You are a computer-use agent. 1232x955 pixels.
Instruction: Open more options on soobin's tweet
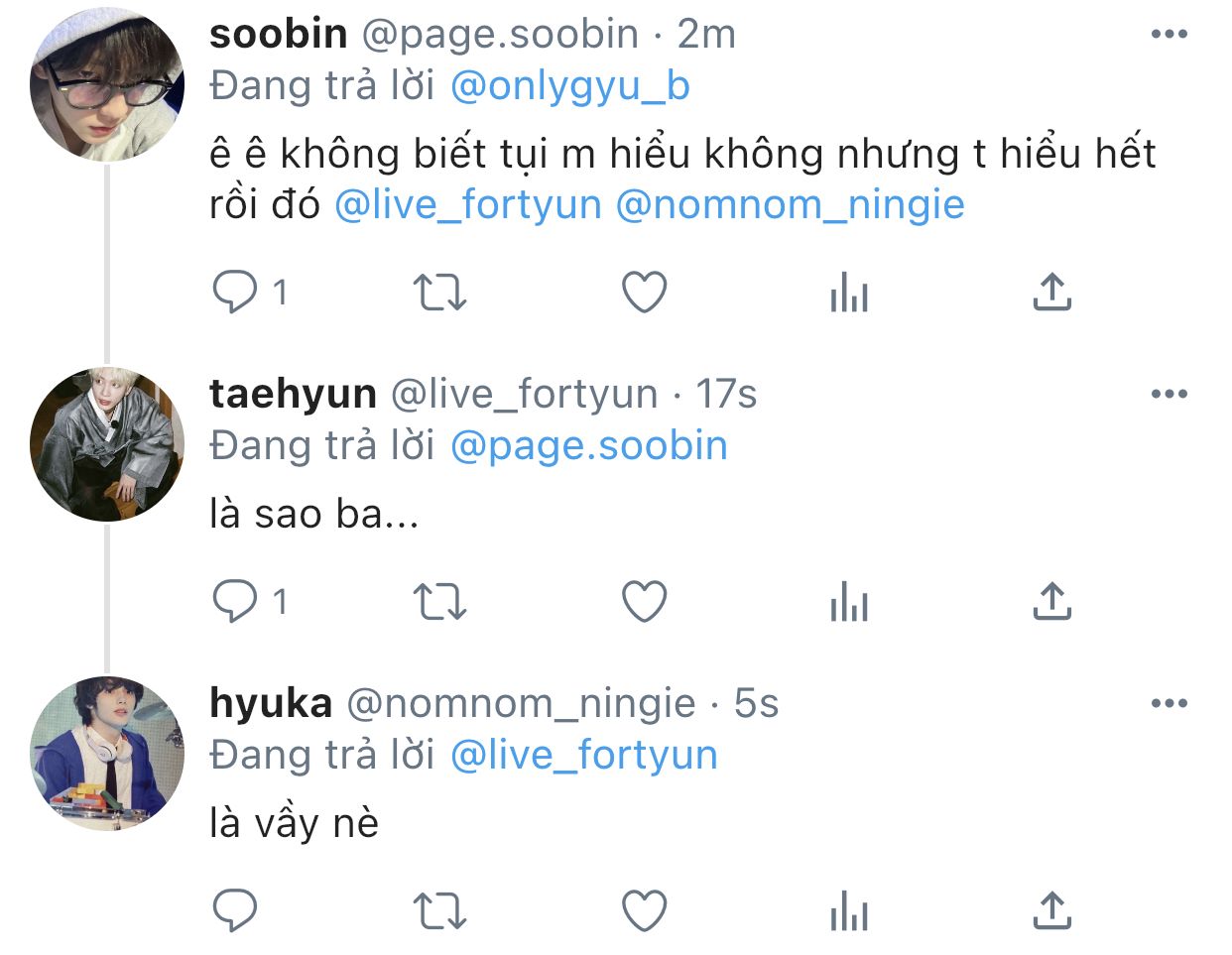(x=1170, y=35)
